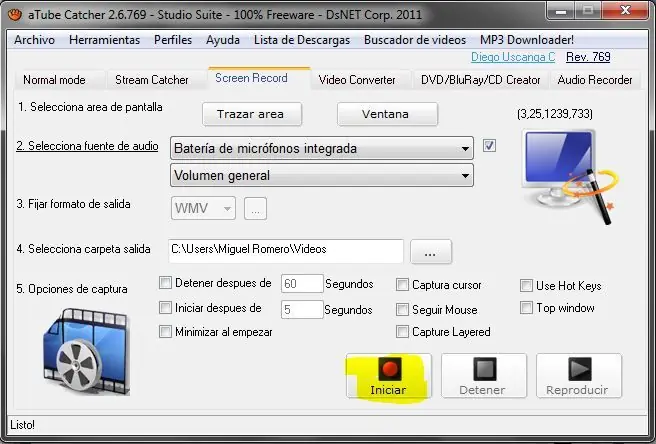The width and height of the screenshot is (656, 444).
Task: Click the '1. Selecciona area de pantalla' label
Action: (90, 107)
